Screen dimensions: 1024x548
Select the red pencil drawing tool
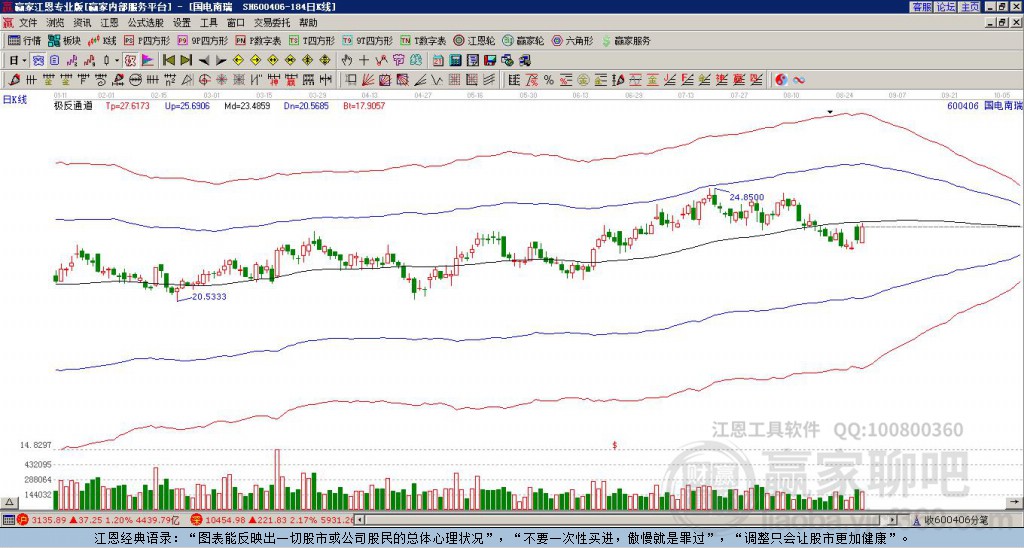click(x=14, y=80)
